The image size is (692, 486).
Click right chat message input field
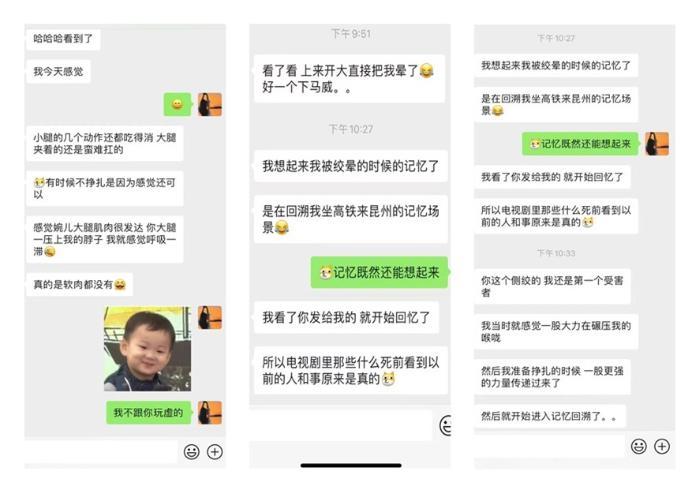(550, 446)
